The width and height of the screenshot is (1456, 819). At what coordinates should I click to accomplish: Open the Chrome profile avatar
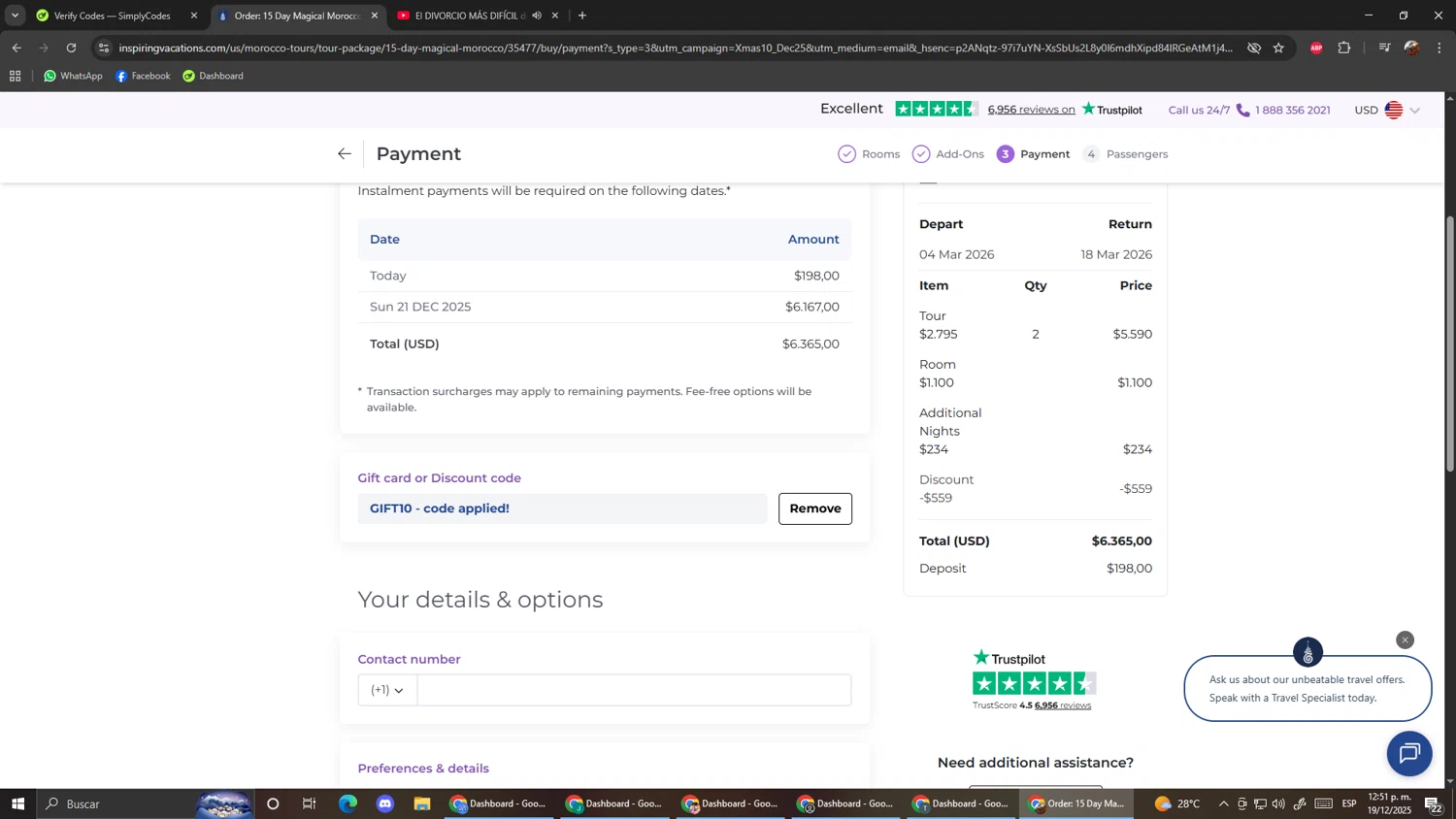click(x=1412, y=48)
